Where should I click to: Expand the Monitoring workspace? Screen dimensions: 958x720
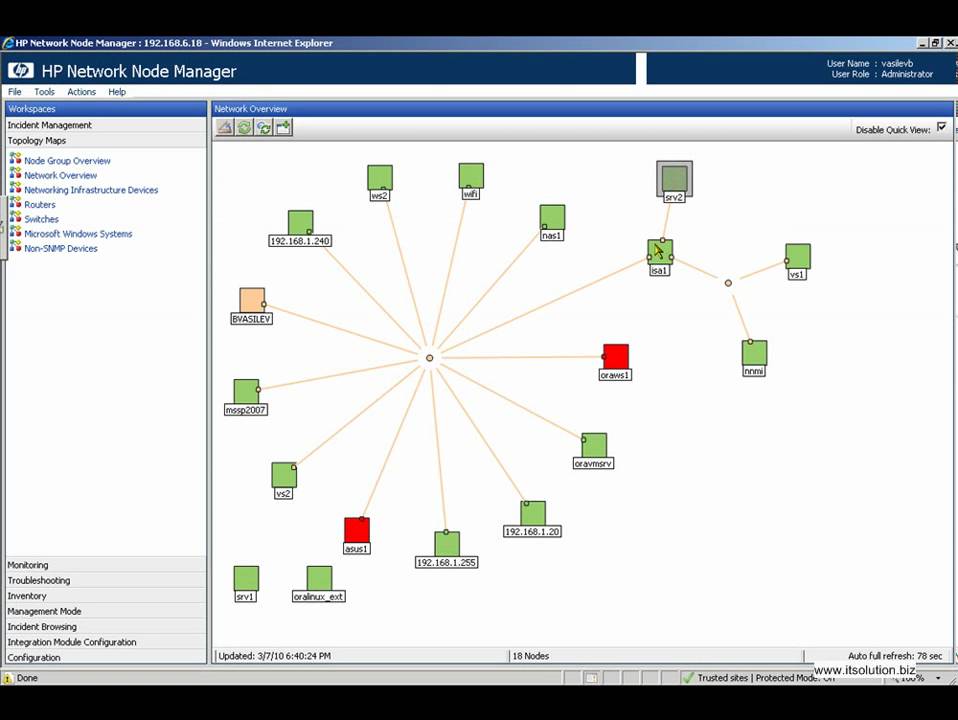pyautogui.click(x=106, y=565)
